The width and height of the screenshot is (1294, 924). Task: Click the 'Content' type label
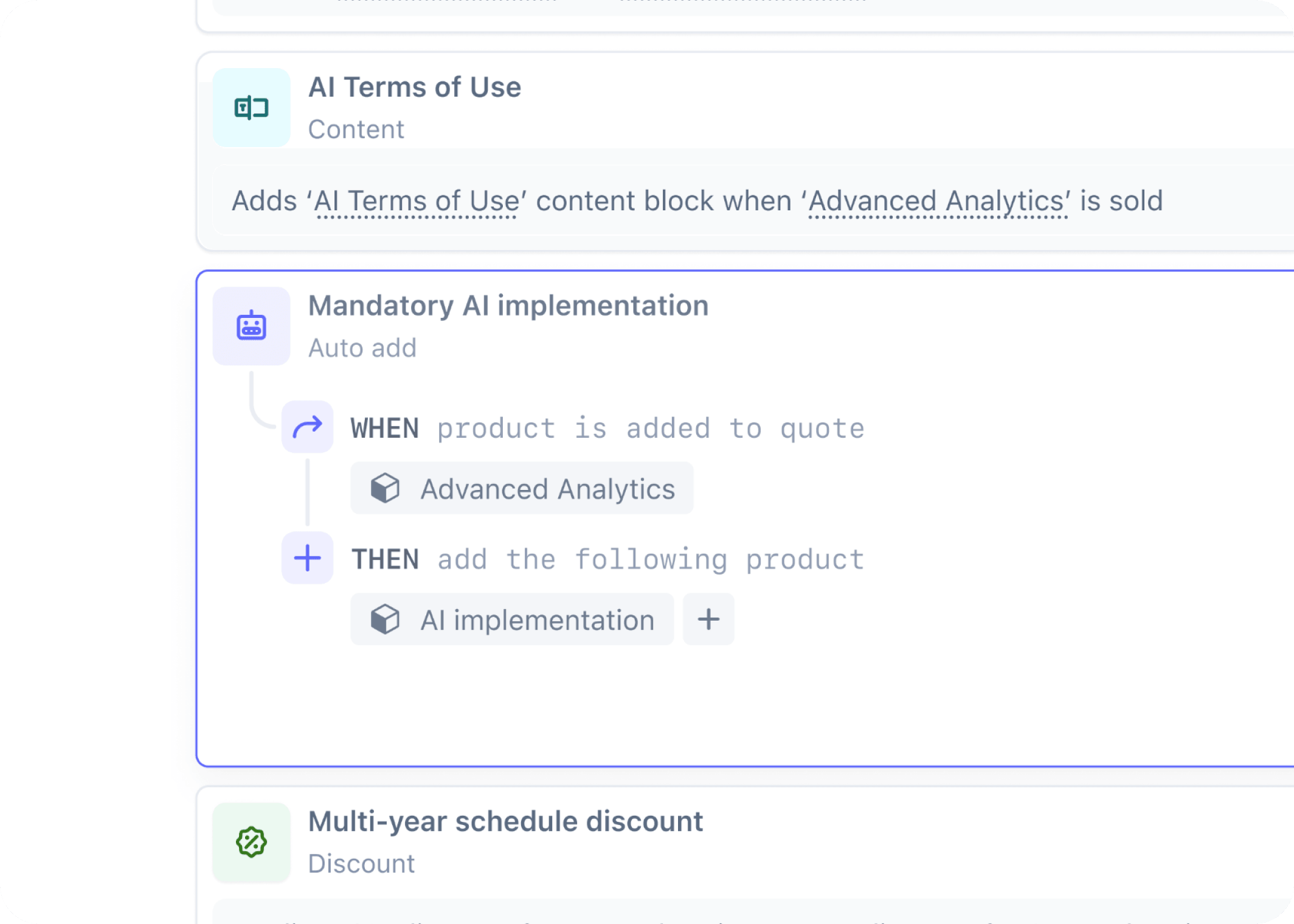pyautogui.click(x=357, y=129)
